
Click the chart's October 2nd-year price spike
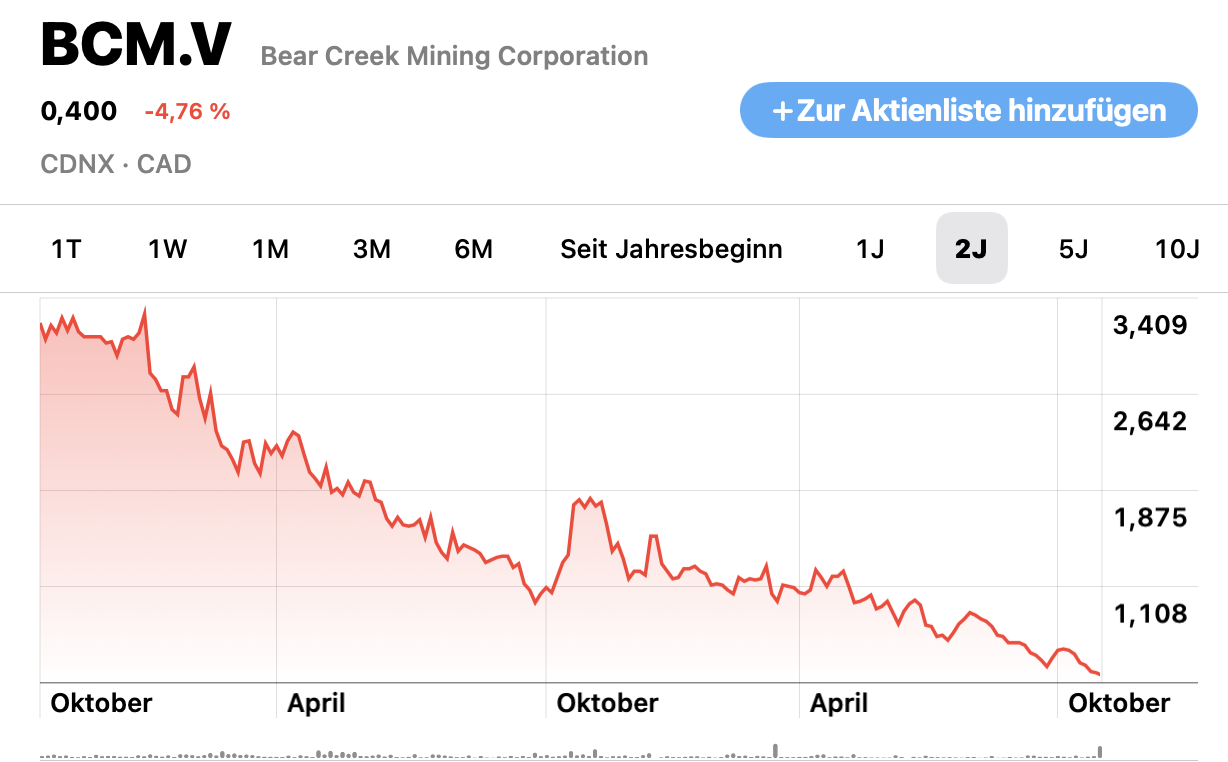tap(590, 499)
